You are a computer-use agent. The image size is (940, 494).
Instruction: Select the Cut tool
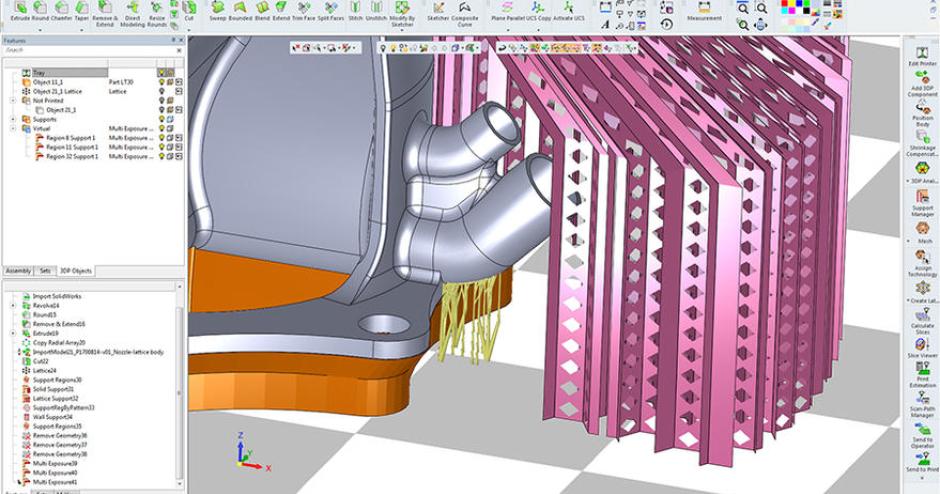[189, 11]
